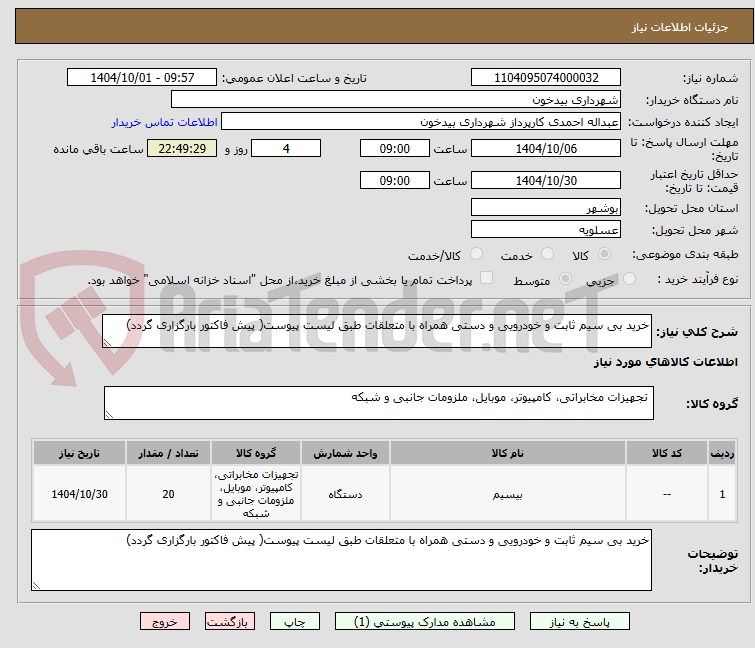Screen dimensions: 755x648
Task: Click the remaining time field 22:49:29
Action: point(182,148)
